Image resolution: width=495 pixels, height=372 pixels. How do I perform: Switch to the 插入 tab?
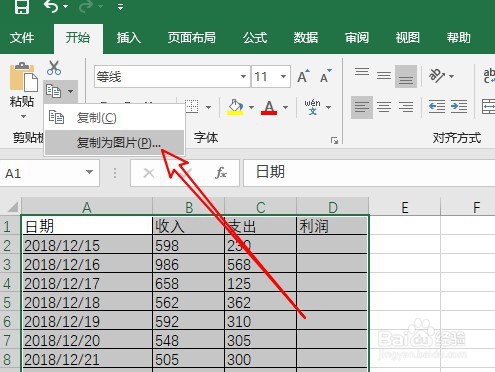128,38
